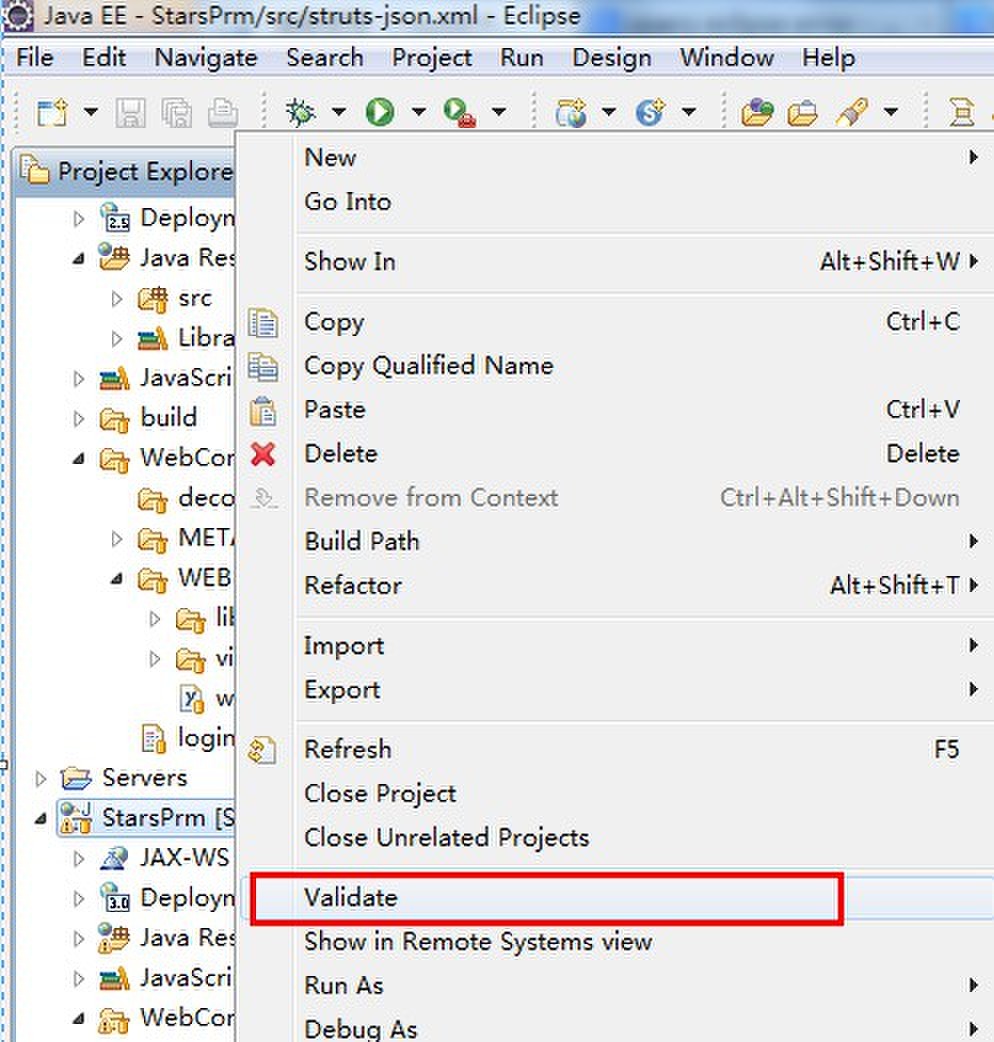Open the File menu

(35, 58)
